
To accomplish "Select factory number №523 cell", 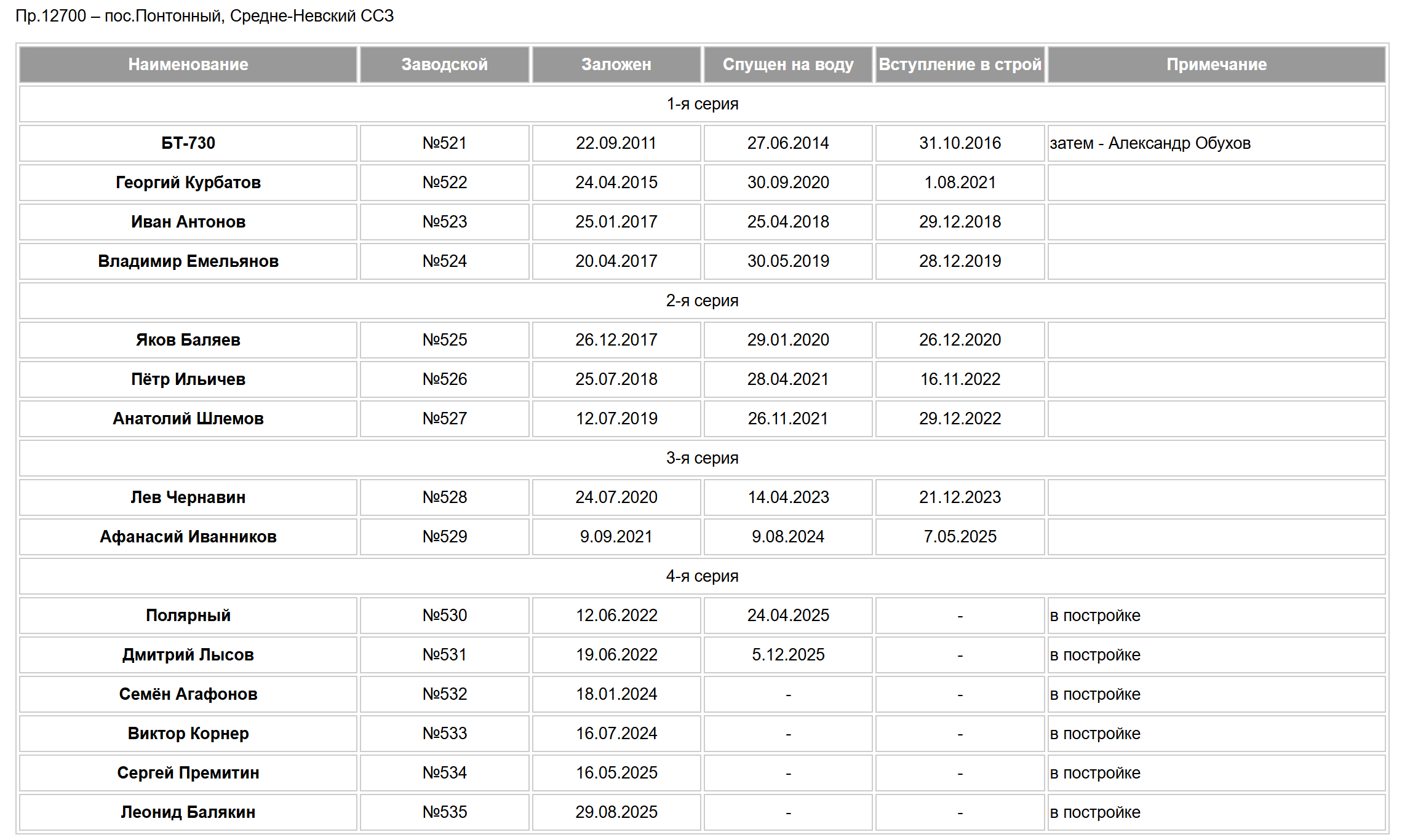I will pyautogui.click(x=444, y=222).
